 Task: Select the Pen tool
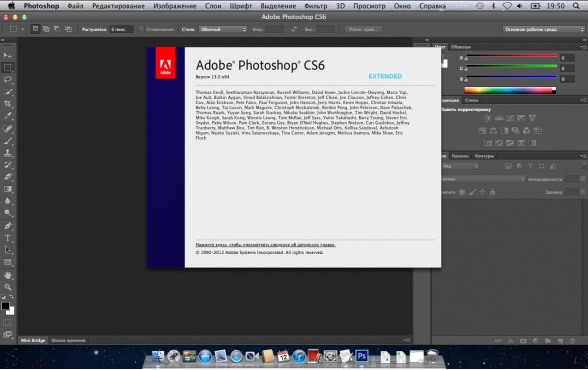pyautogui.click(x=8, y=226)
